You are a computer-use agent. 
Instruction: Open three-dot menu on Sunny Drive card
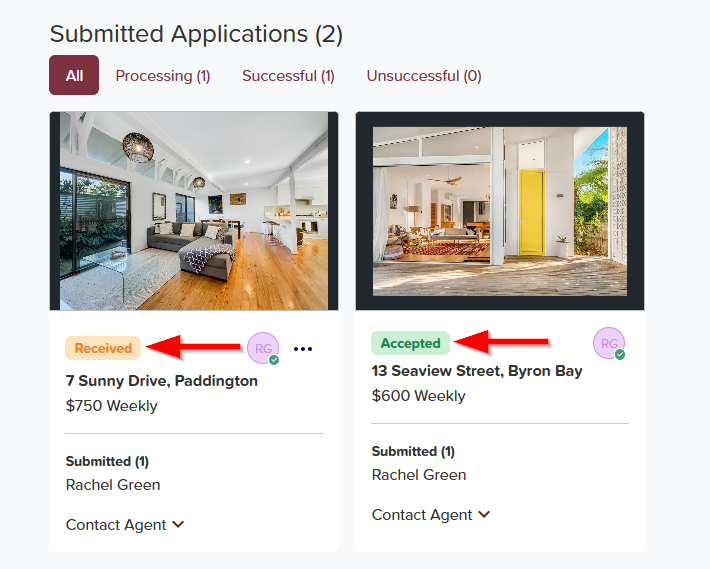click(x=303, y=349)
